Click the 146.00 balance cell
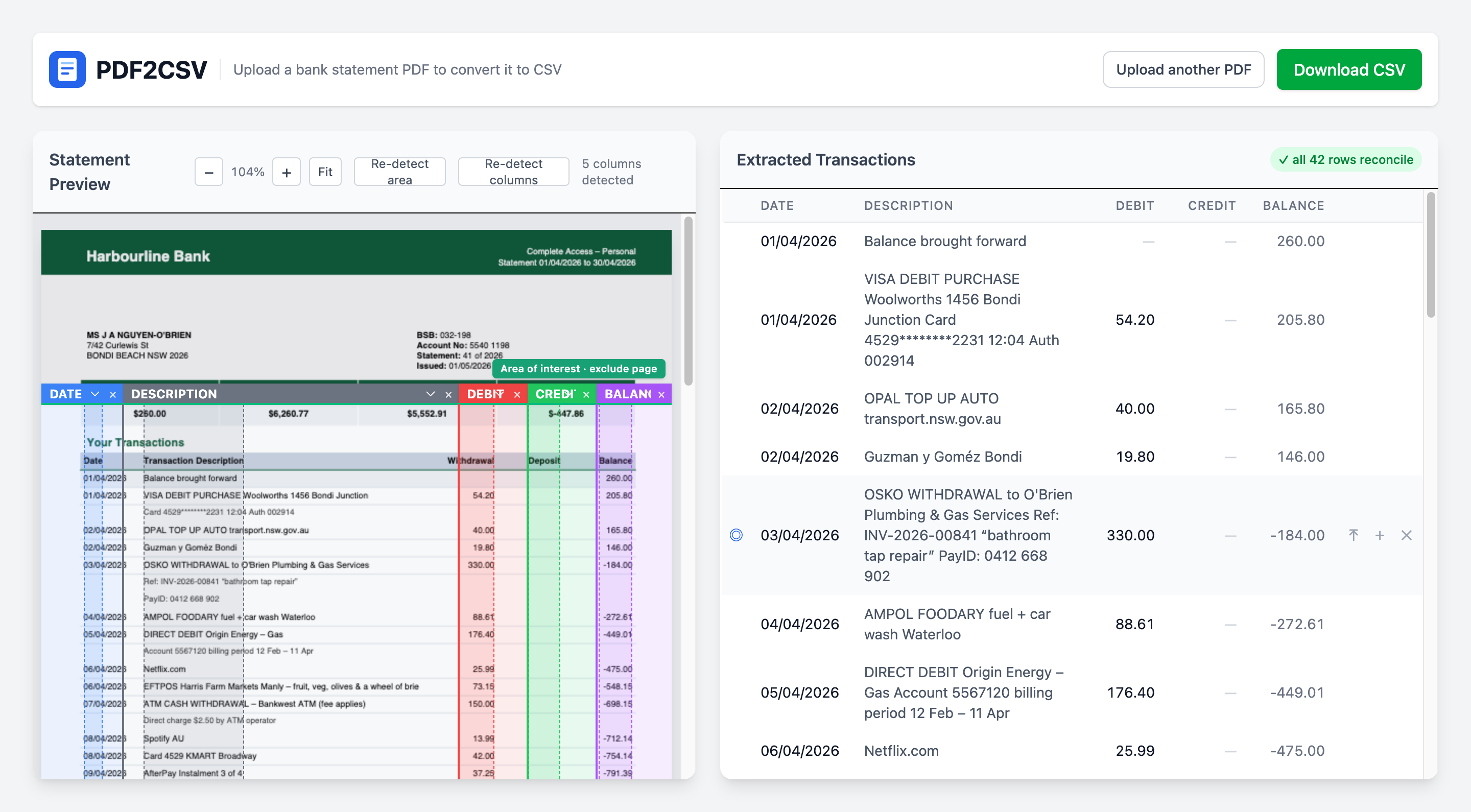Image resolution: width=1471 pixels, height=812 pixels. pos(1300,457)
